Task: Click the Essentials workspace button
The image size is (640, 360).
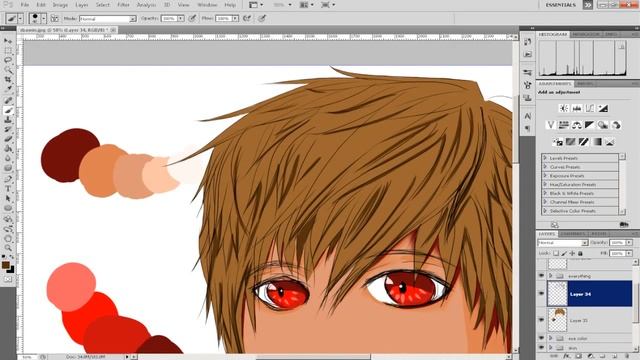Action: pyautogui.click(x=561, y=5)
